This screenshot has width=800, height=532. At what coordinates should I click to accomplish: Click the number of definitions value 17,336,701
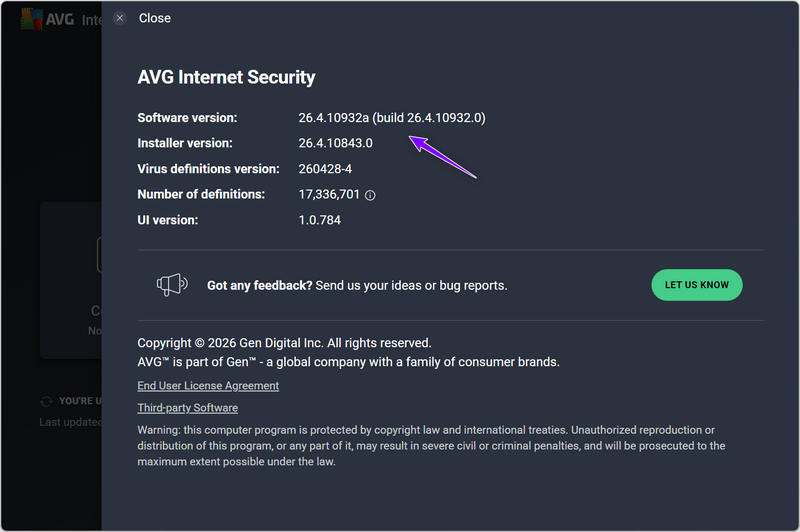coord(329,194)
